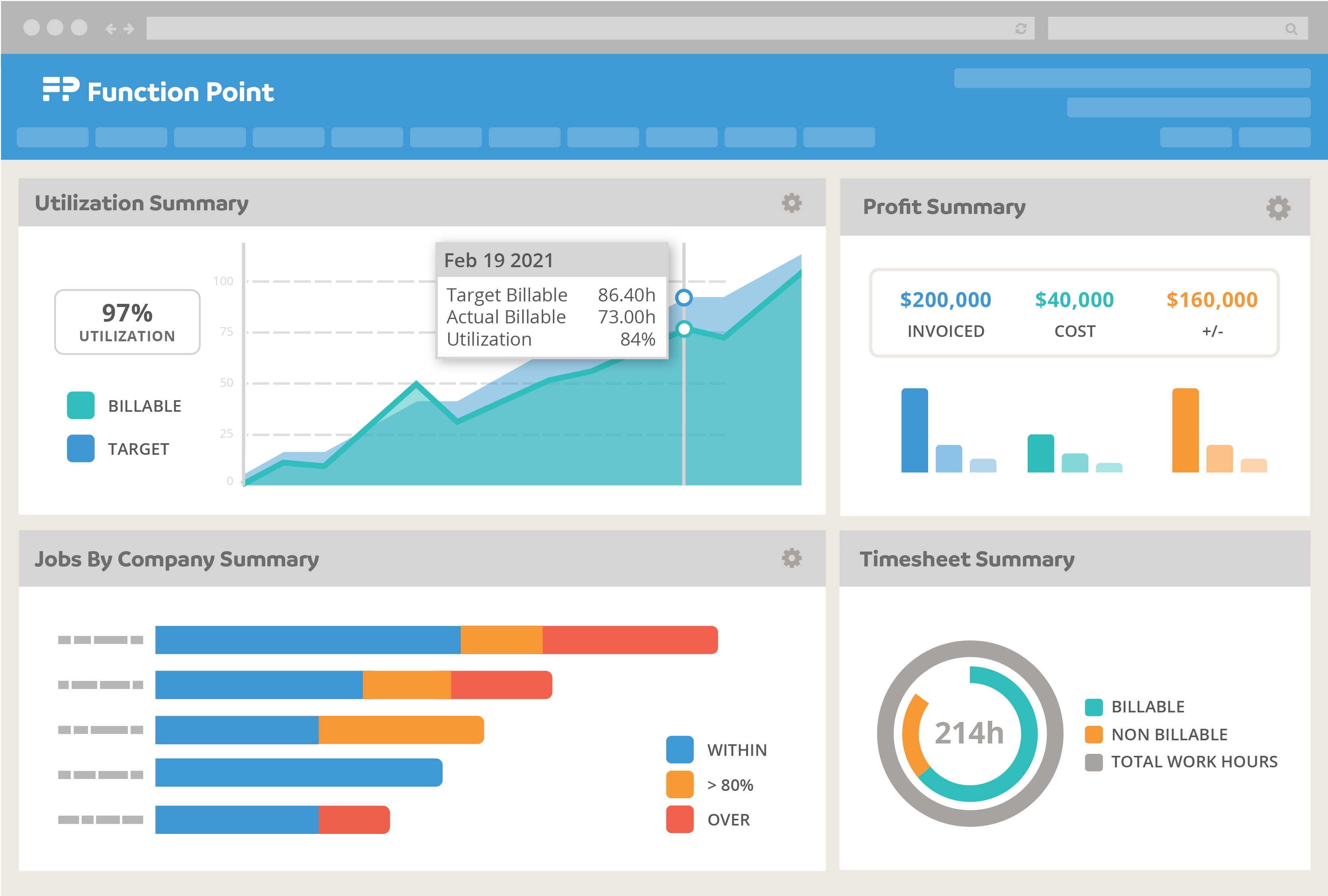The image size is (1328, 896).
Task: Toggle the > 80% legend swatch
Action: point(680,784)
